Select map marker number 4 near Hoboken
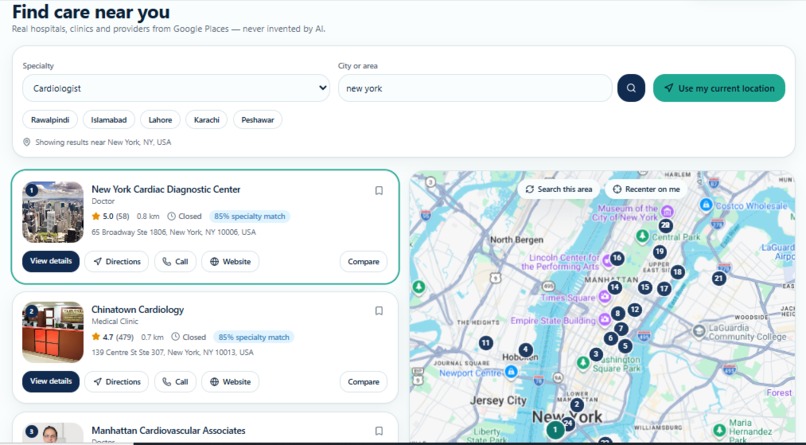Image resolution: width=806 pixels, height=445 pixels. coord(525,350)
